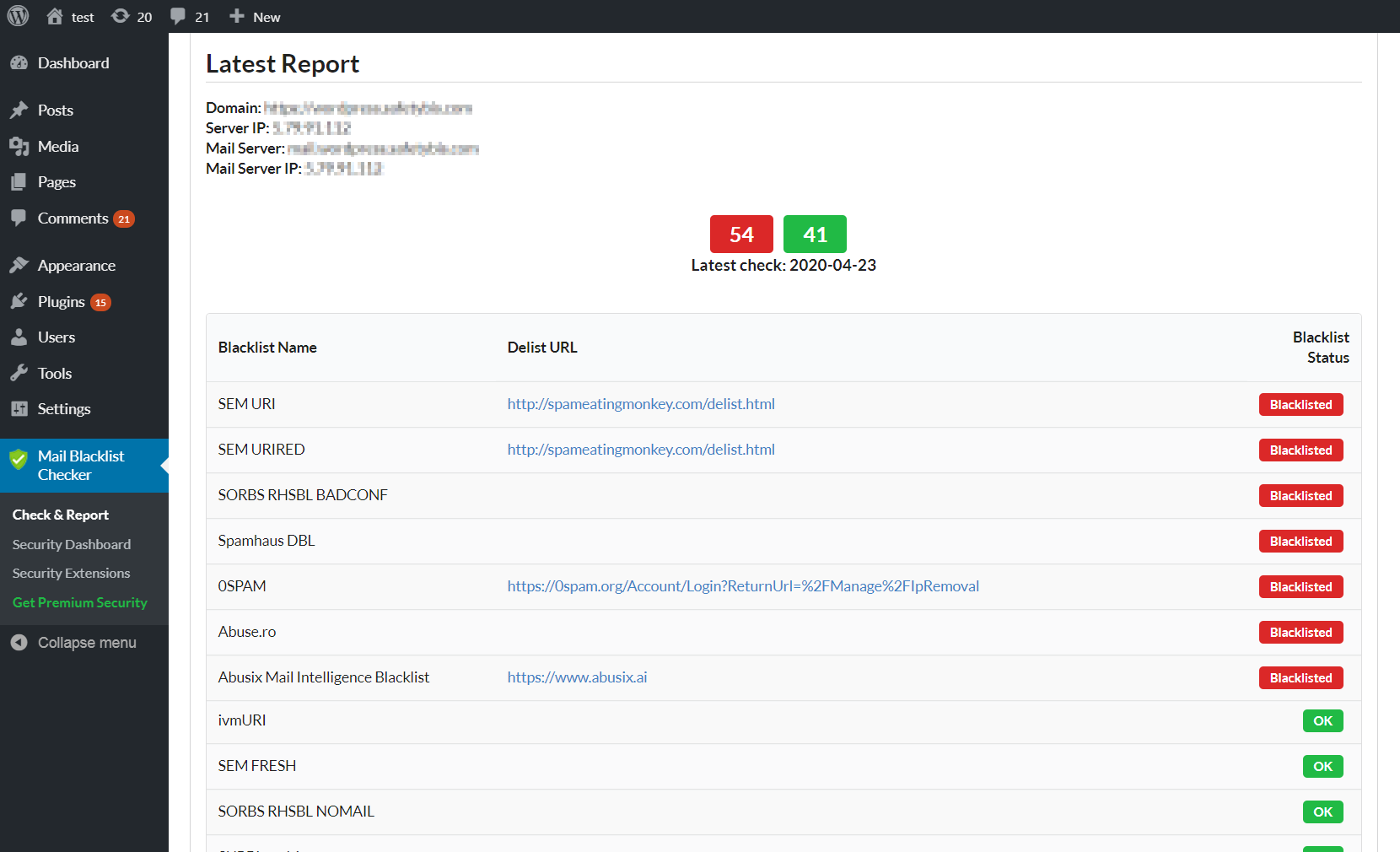The image size is (1400, 852).
Task: Open SEM URI delist link
Action: pyautogui.click(x=641, y=403)
